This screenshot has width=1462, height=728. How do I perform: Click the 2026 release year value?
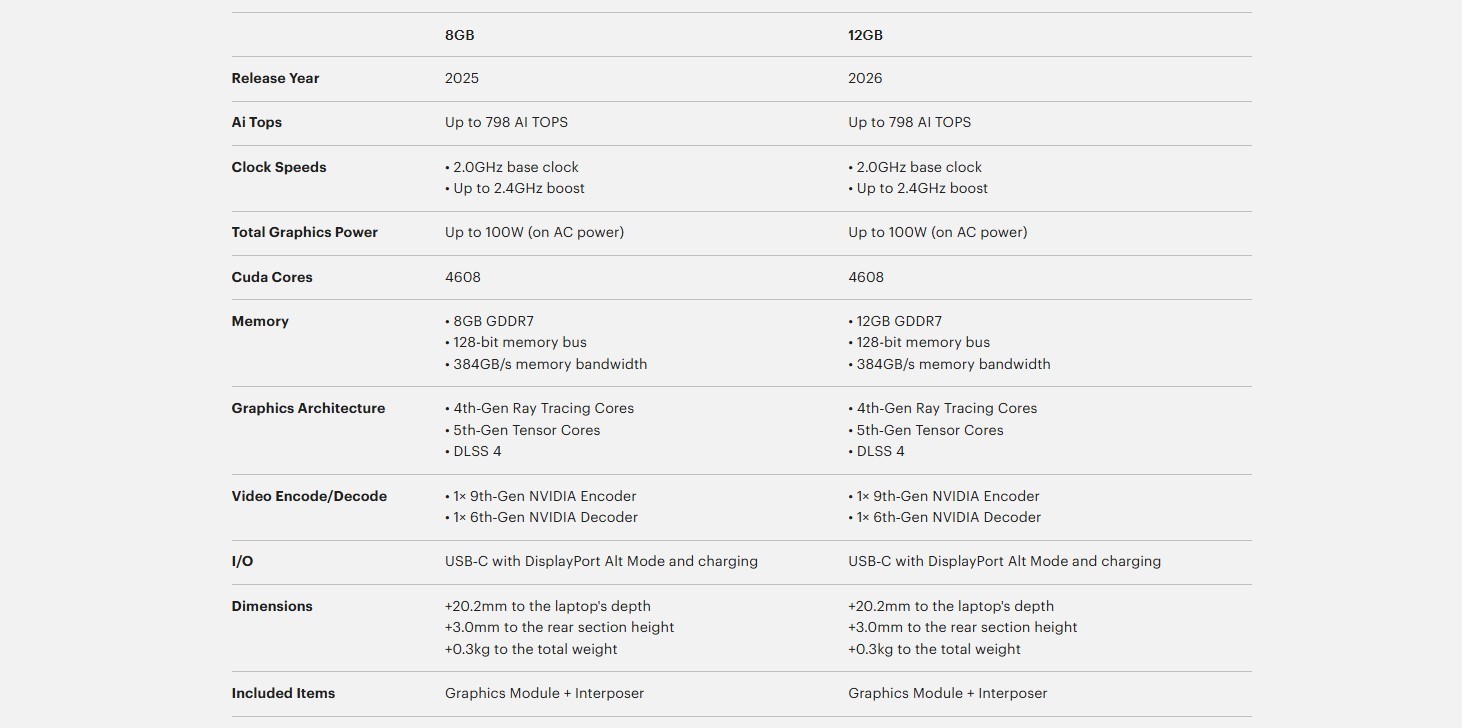click(865, 78)
